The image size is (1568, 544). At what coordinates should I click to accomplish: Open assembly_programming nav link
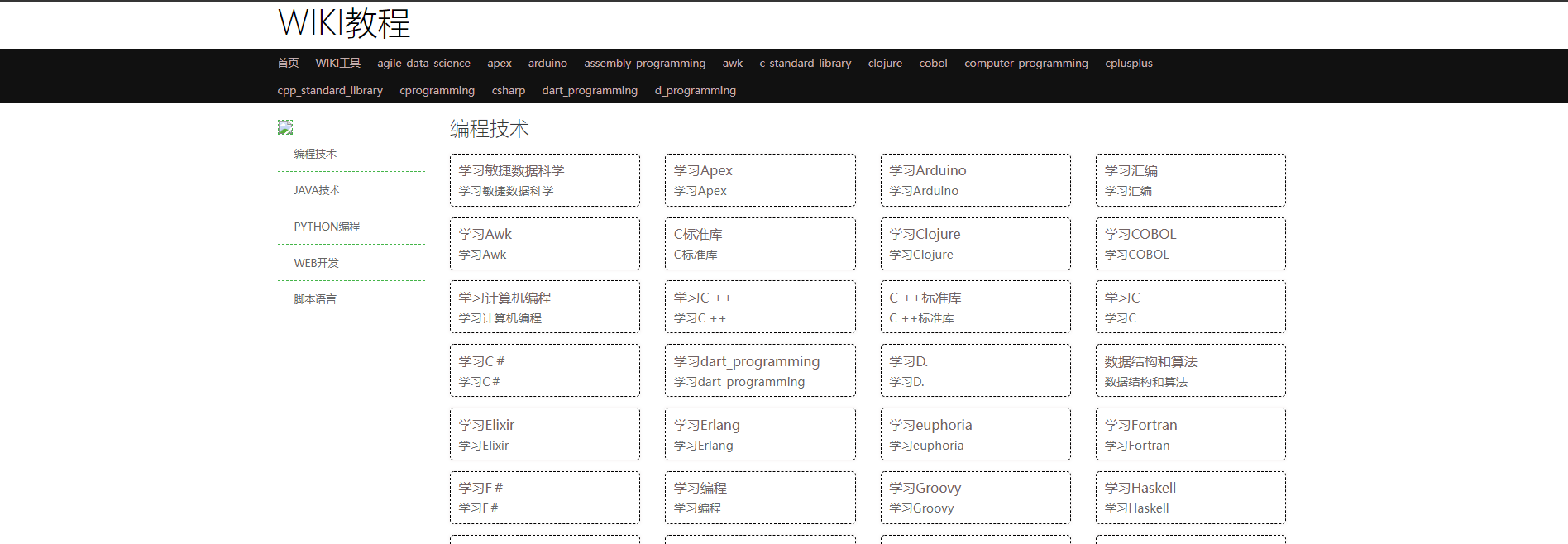click(x=645, y=63)
